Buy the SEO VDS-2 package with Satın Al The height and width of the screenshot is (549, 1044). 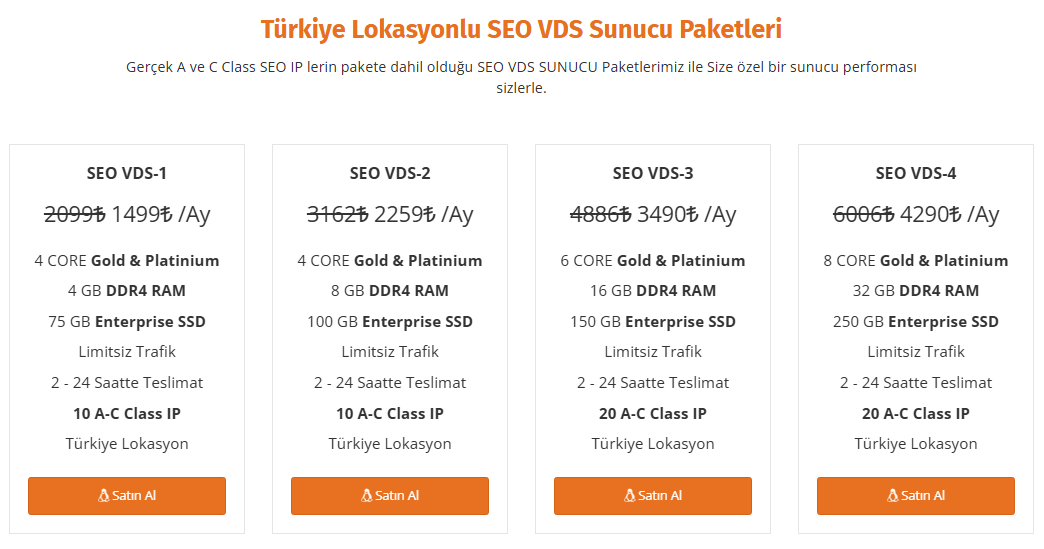pos(390,496)
